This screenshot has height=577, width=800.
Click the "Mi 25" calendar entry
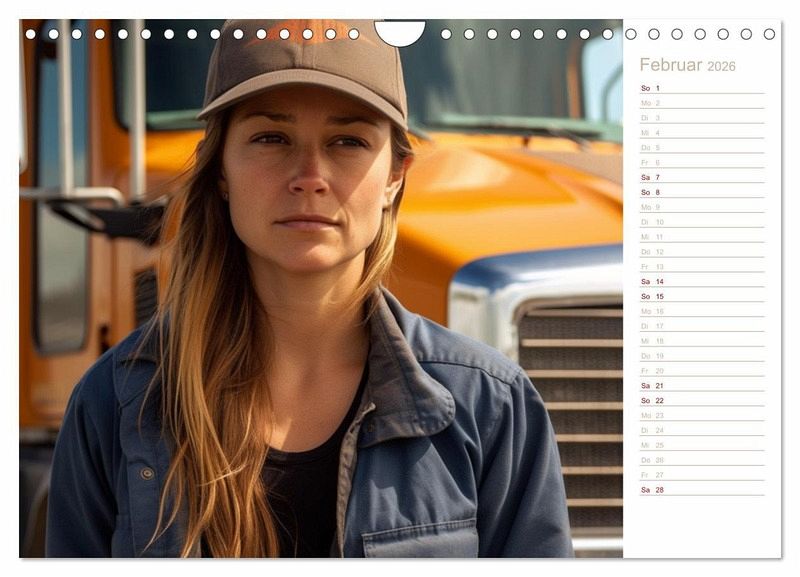(x=702, y=445)
